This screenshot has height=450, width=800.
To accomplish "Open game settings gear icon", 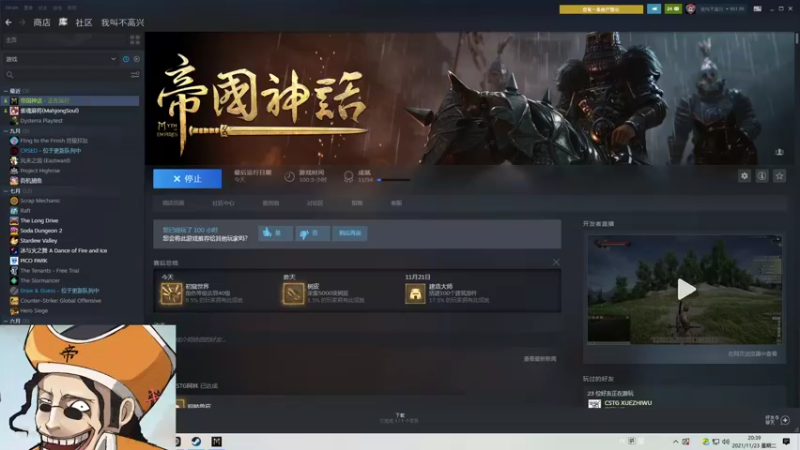I will (x=744, y=176).
